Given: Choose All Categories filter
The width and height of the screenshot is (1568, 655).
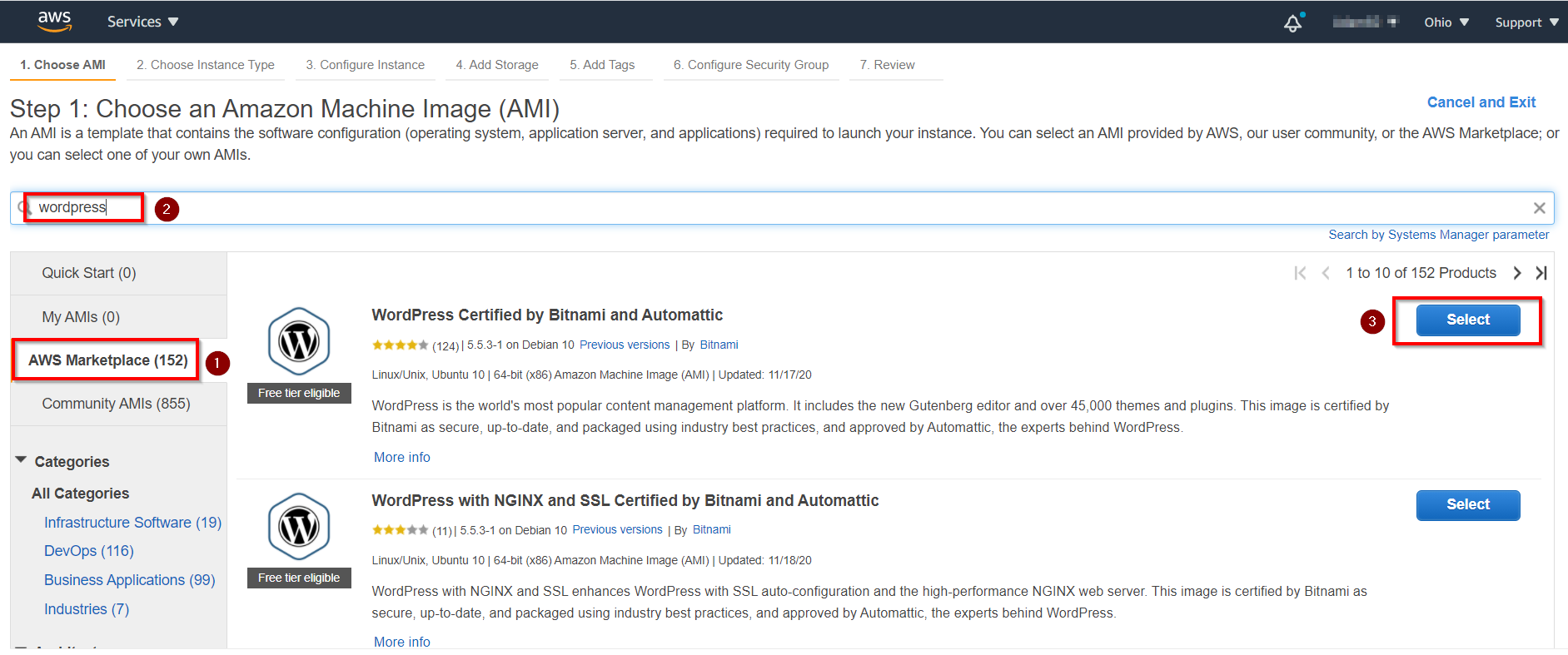Looking at the screenshot, I should point(81,494).
